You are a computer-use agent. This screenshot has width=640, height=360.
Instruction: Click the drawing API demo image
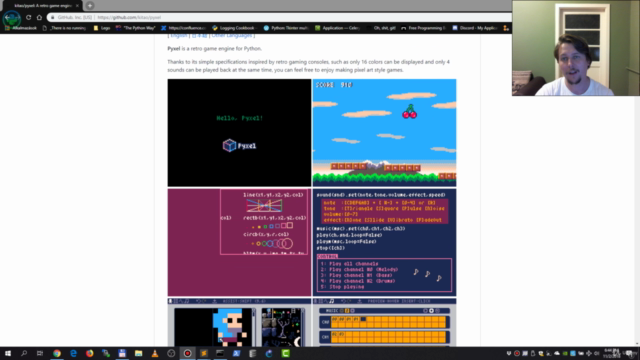pos(239,242)
